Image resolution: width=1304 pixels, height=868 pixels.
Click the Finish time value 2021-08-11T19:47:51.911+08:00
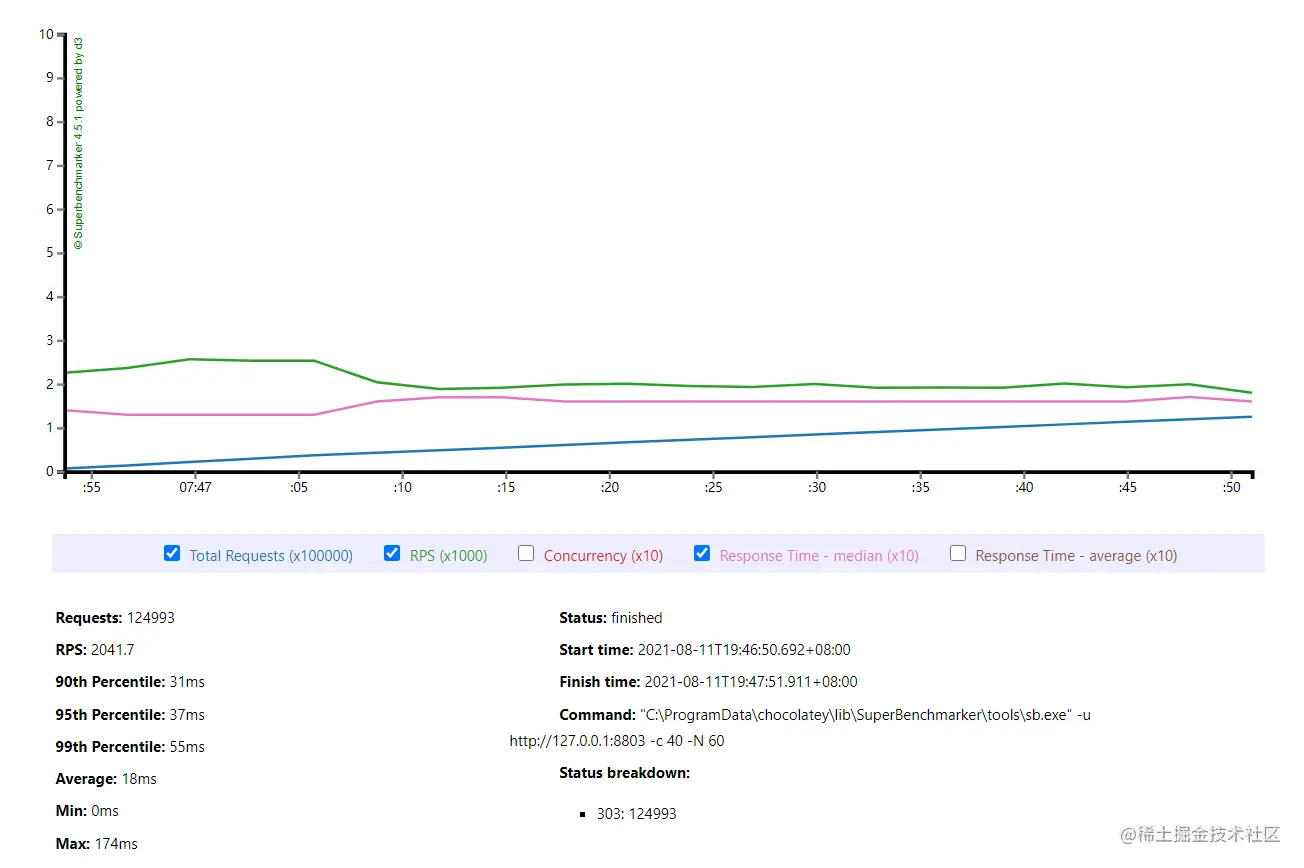pyautogui.click(x=751, y=682)
